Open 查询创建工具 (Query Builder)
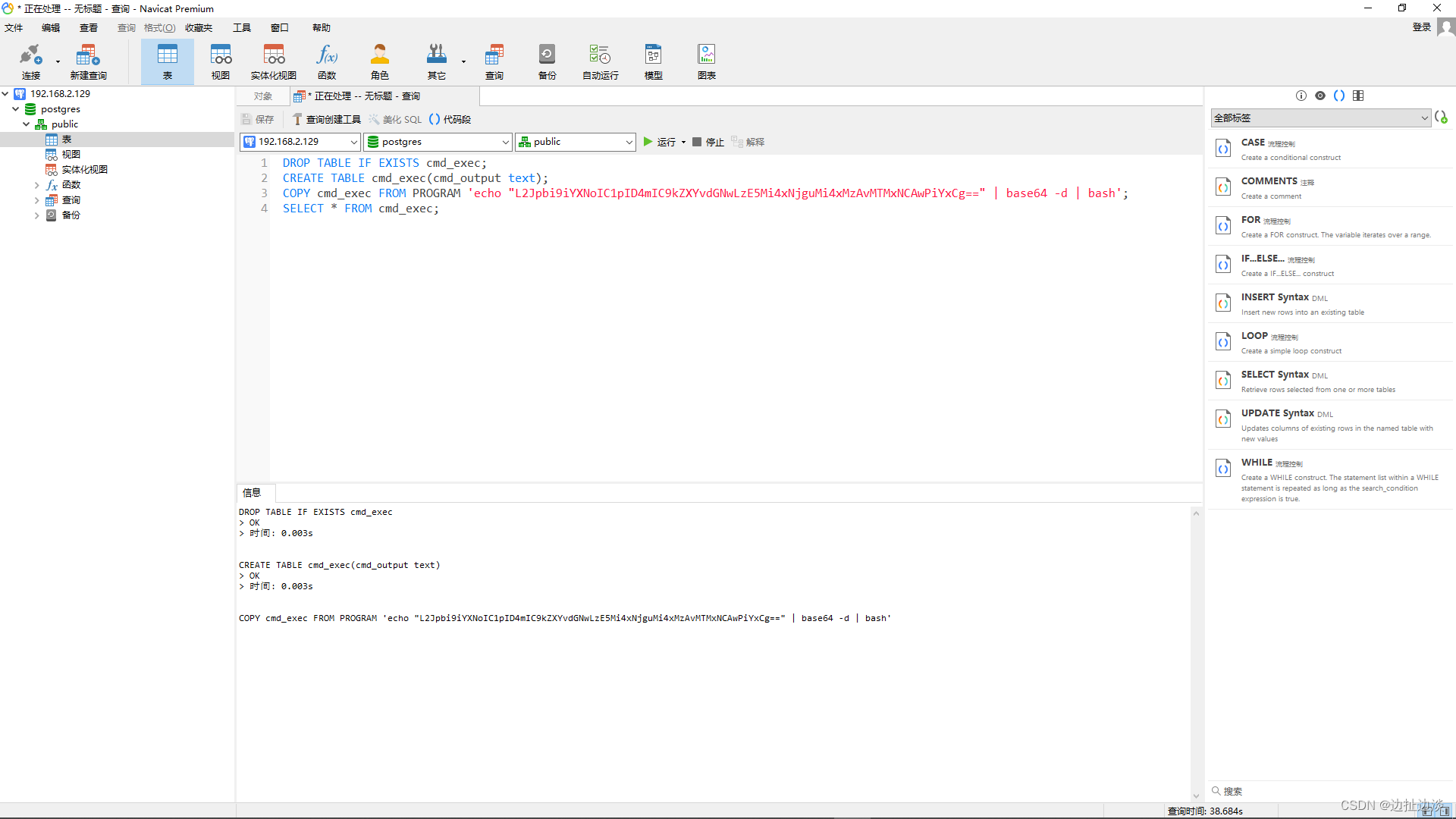1456x819 pixels. [x=326, y=119]
